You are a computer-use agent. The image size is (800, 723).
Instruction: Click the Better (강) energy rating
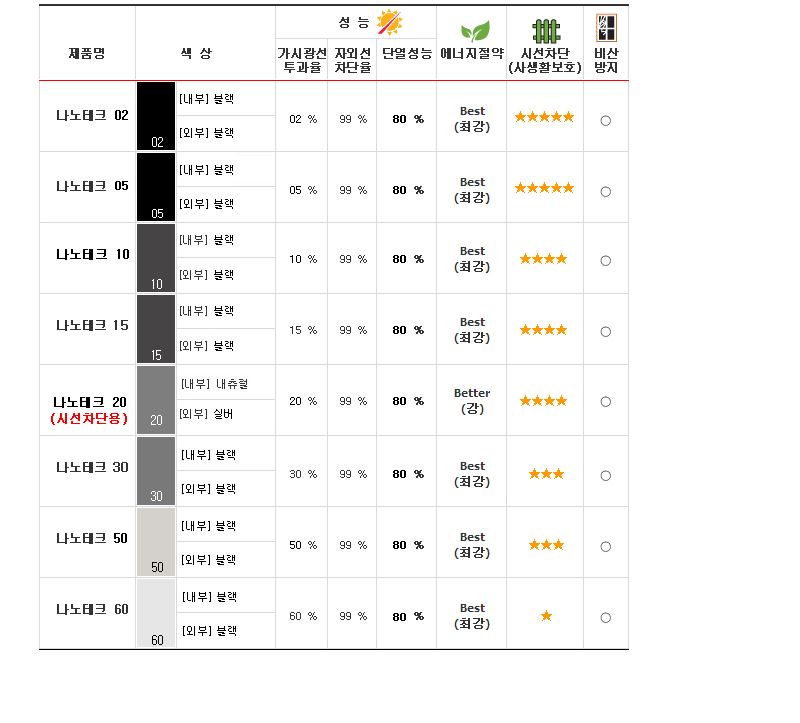[472, 401]
